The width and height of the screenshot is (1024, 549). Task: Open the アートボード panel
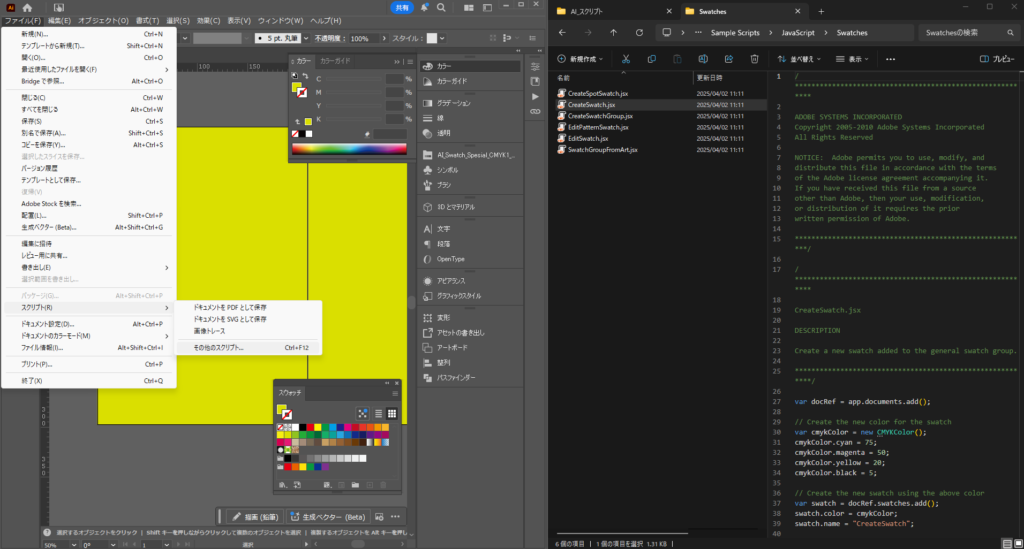click(x=470, y=348)
